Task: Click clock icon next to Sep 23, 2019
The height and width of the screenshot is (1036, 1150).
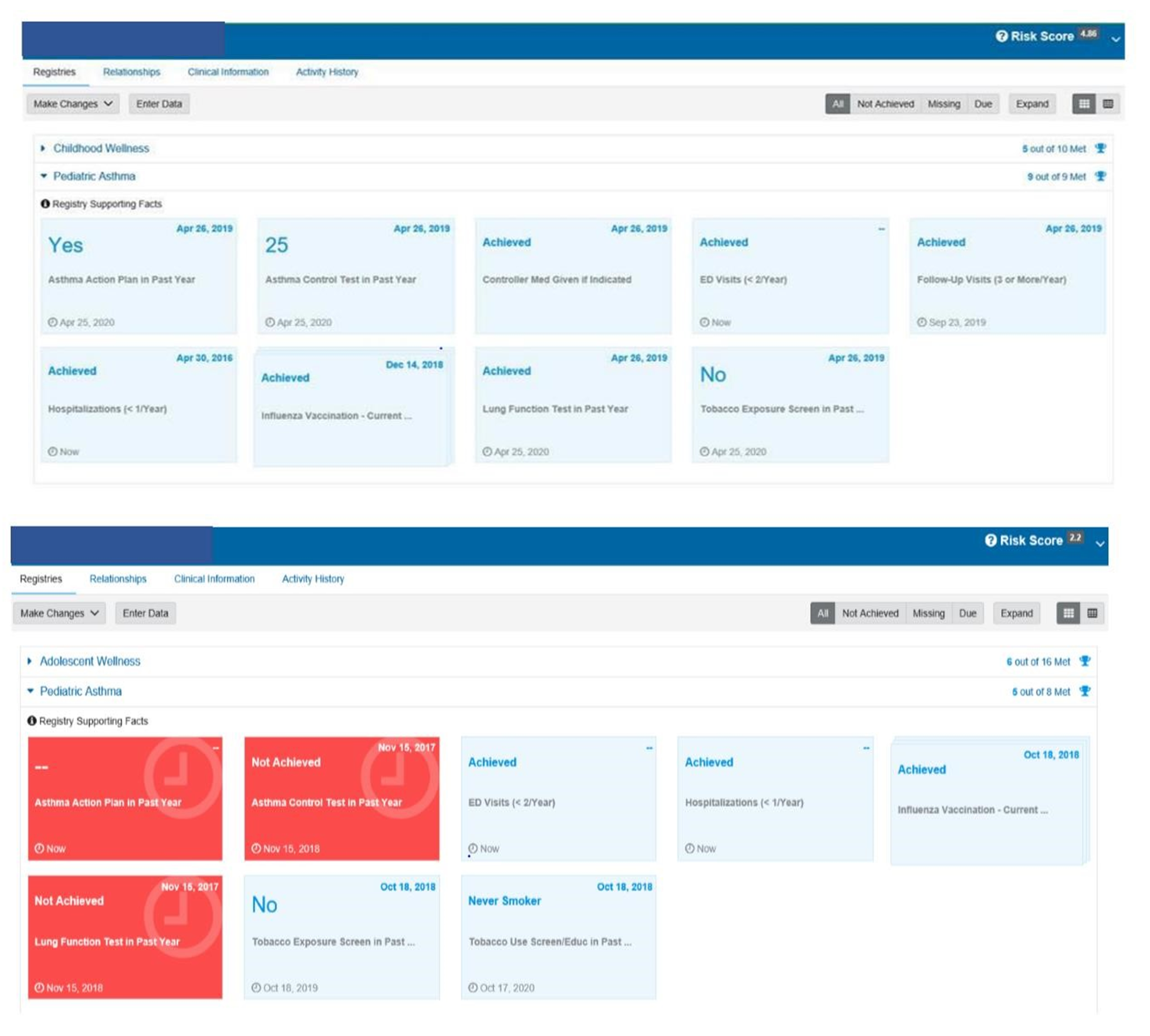Action: (922, 322)
